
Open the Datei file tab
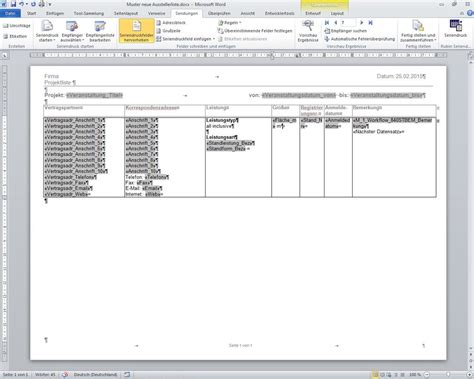click(x=10, y=13)
